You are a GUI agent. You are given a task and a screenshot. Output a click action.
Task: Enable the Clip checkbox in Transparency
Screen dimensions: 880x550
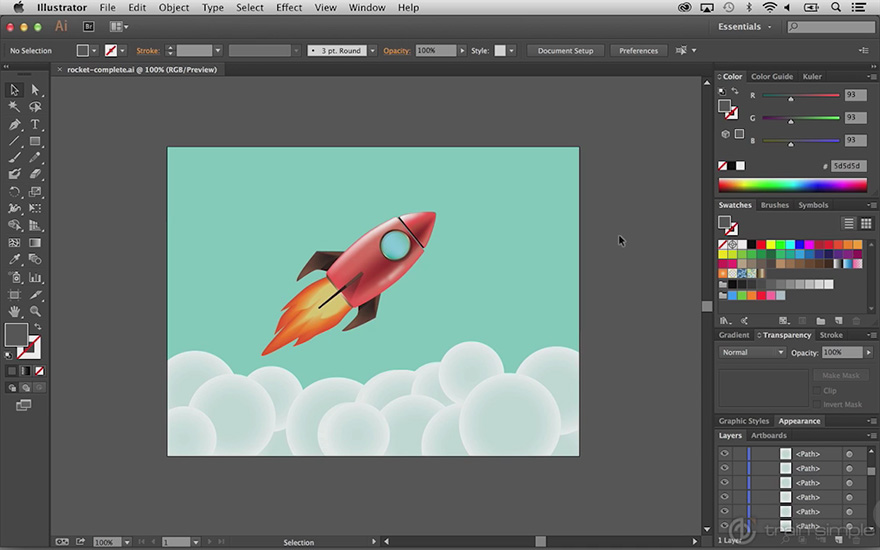[x=818, y=391]
